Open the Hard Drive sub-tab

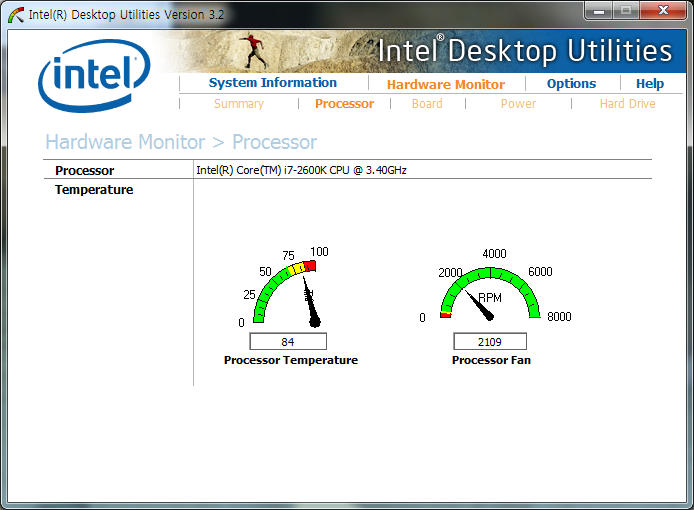[628, 104]
